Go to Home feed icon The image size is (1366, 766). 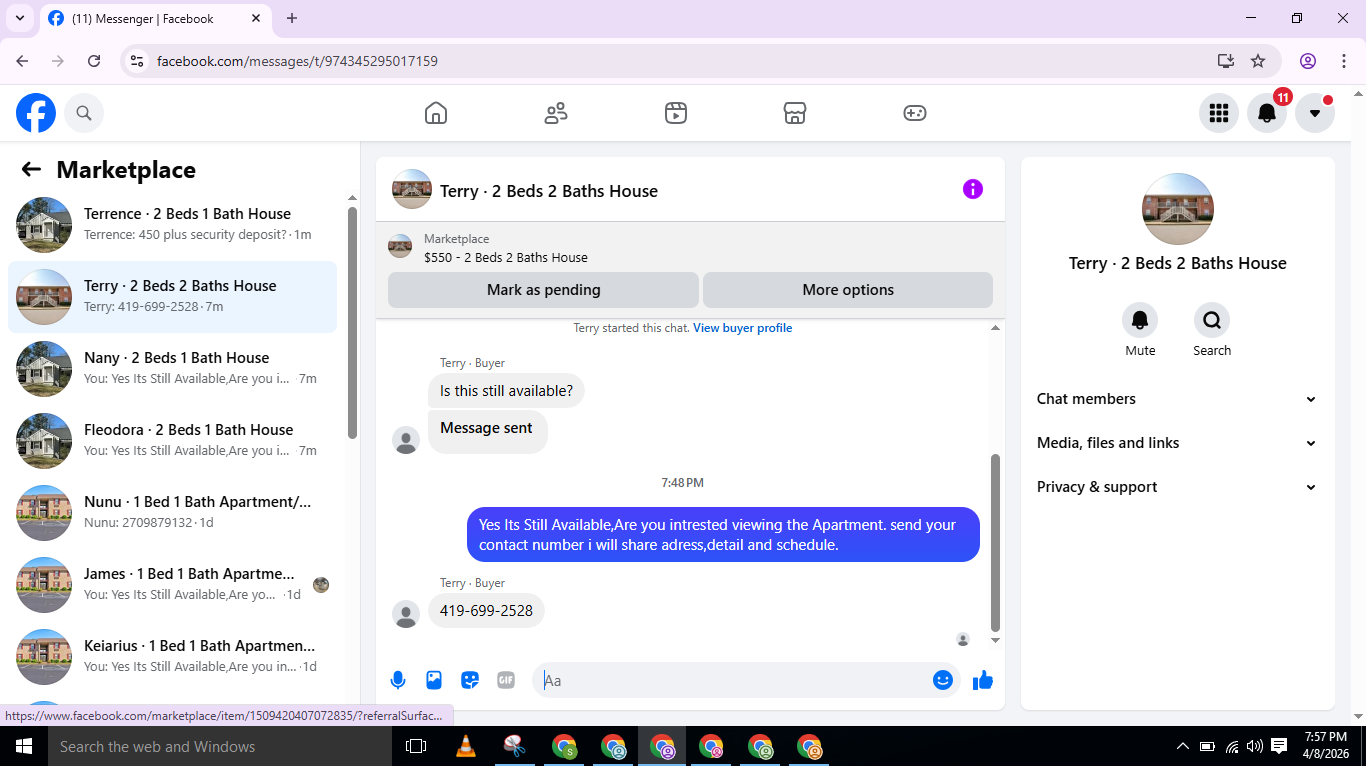tap(436, 113)
